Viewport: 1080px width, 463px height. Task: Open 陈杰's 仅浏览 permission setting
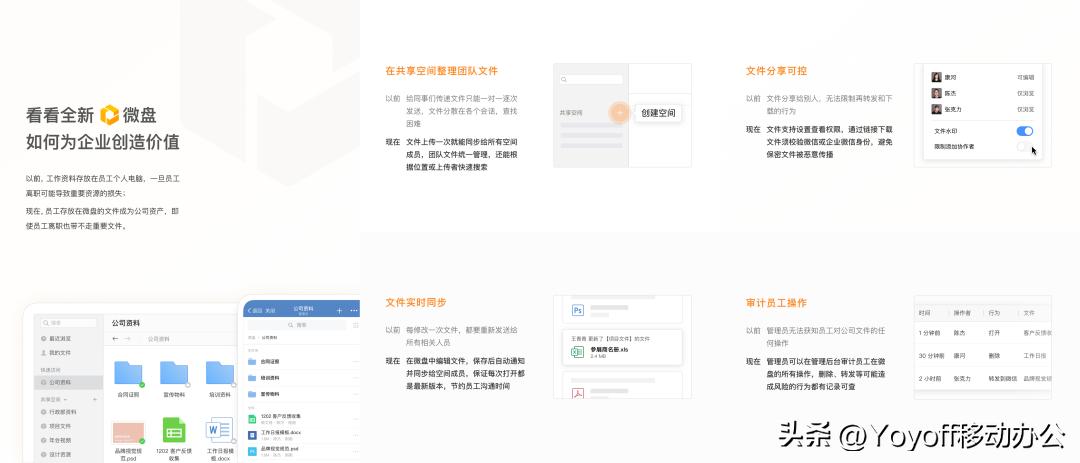tap(1025, 93)
